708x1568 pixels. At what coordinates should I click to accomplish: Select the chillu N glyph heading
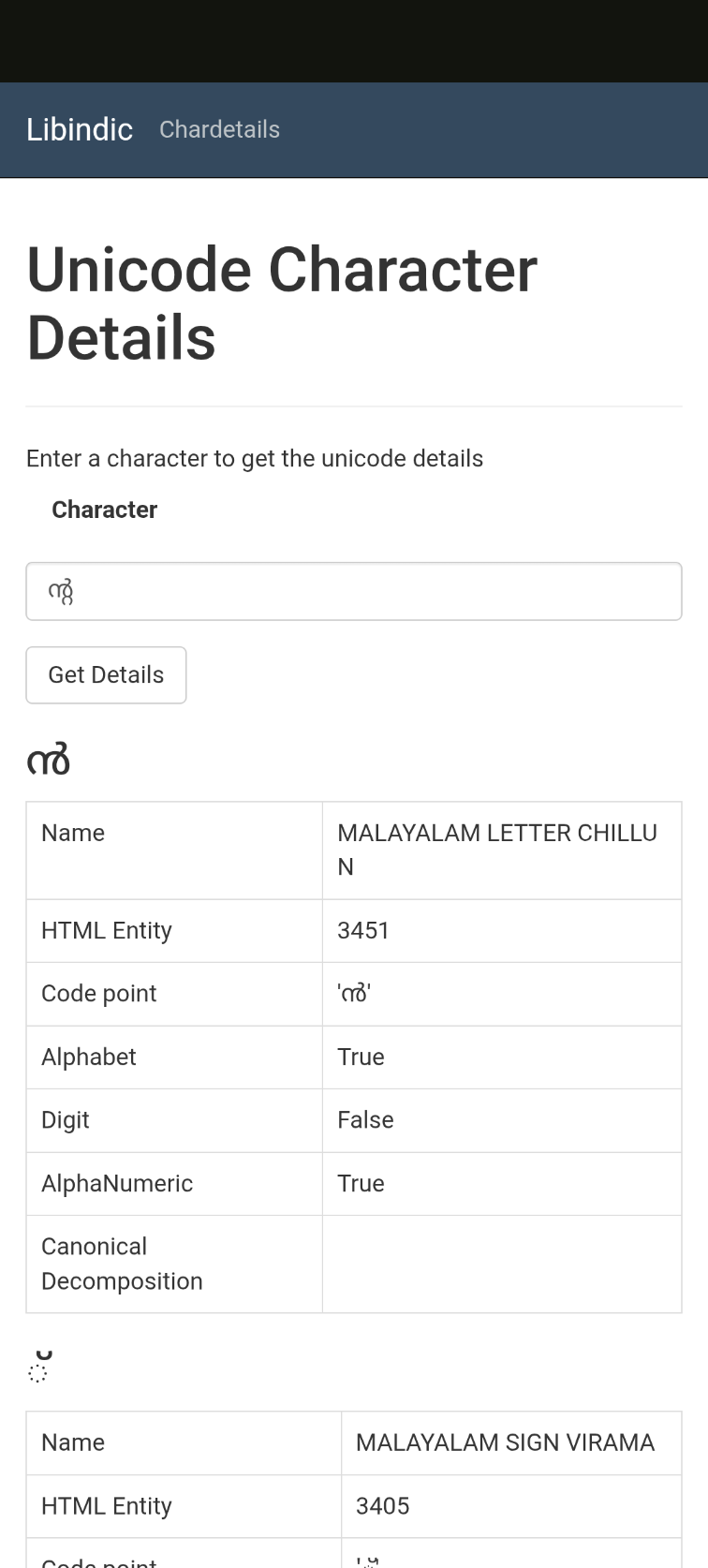49,761
